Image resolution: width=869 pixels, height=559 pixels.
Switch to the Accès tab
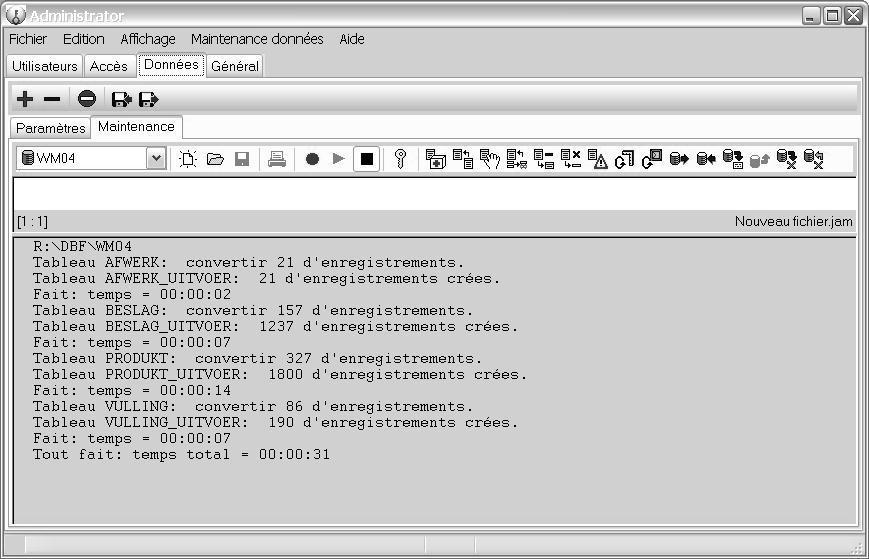(x=109, y=66)
